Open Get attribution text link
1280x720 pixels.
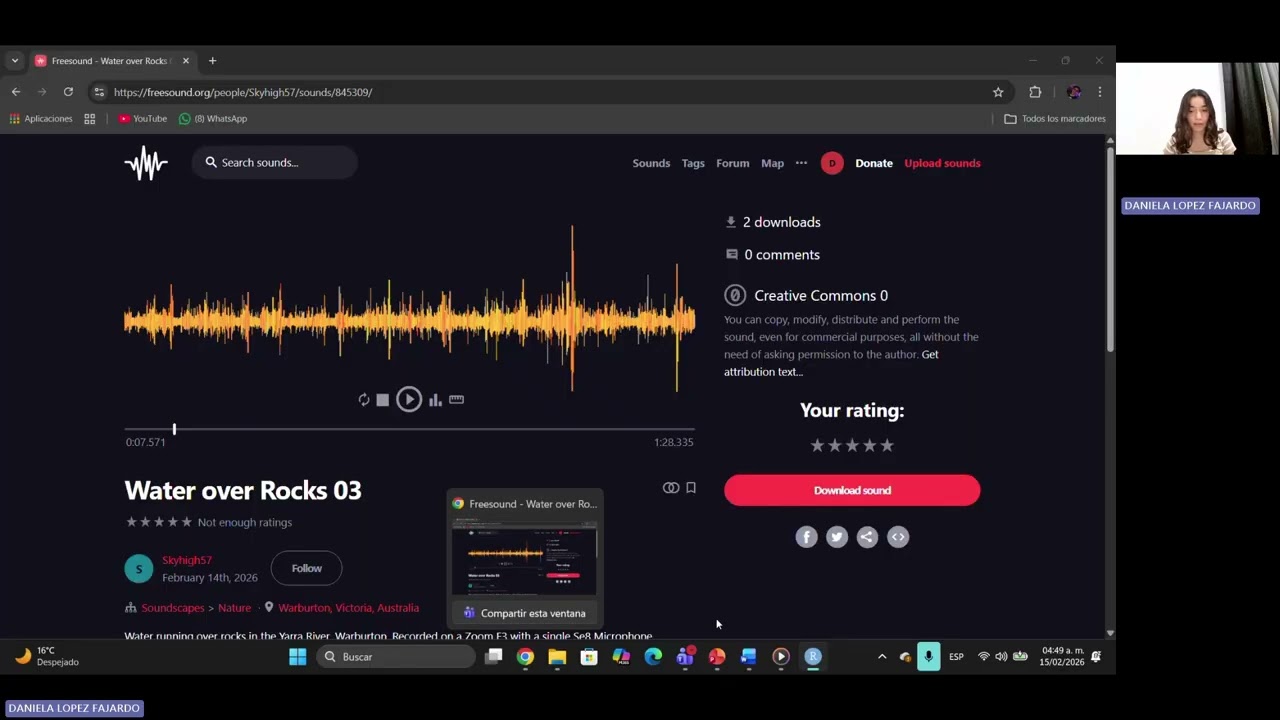pos(831,363)
